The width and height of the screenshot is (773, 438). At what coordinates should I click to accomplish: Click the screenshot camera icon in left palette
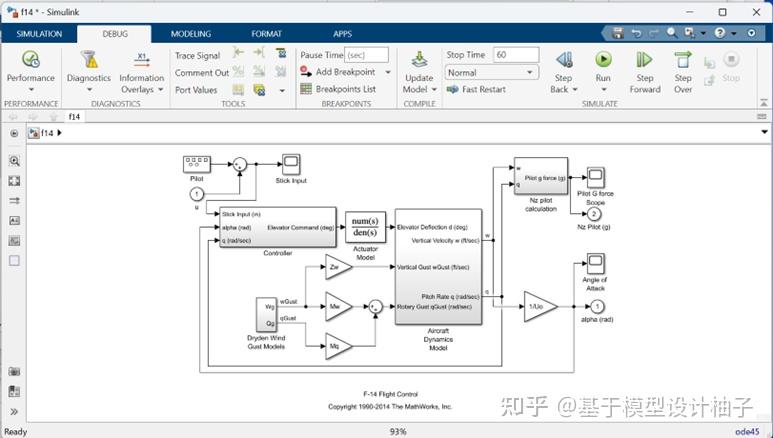pos(14,371)
